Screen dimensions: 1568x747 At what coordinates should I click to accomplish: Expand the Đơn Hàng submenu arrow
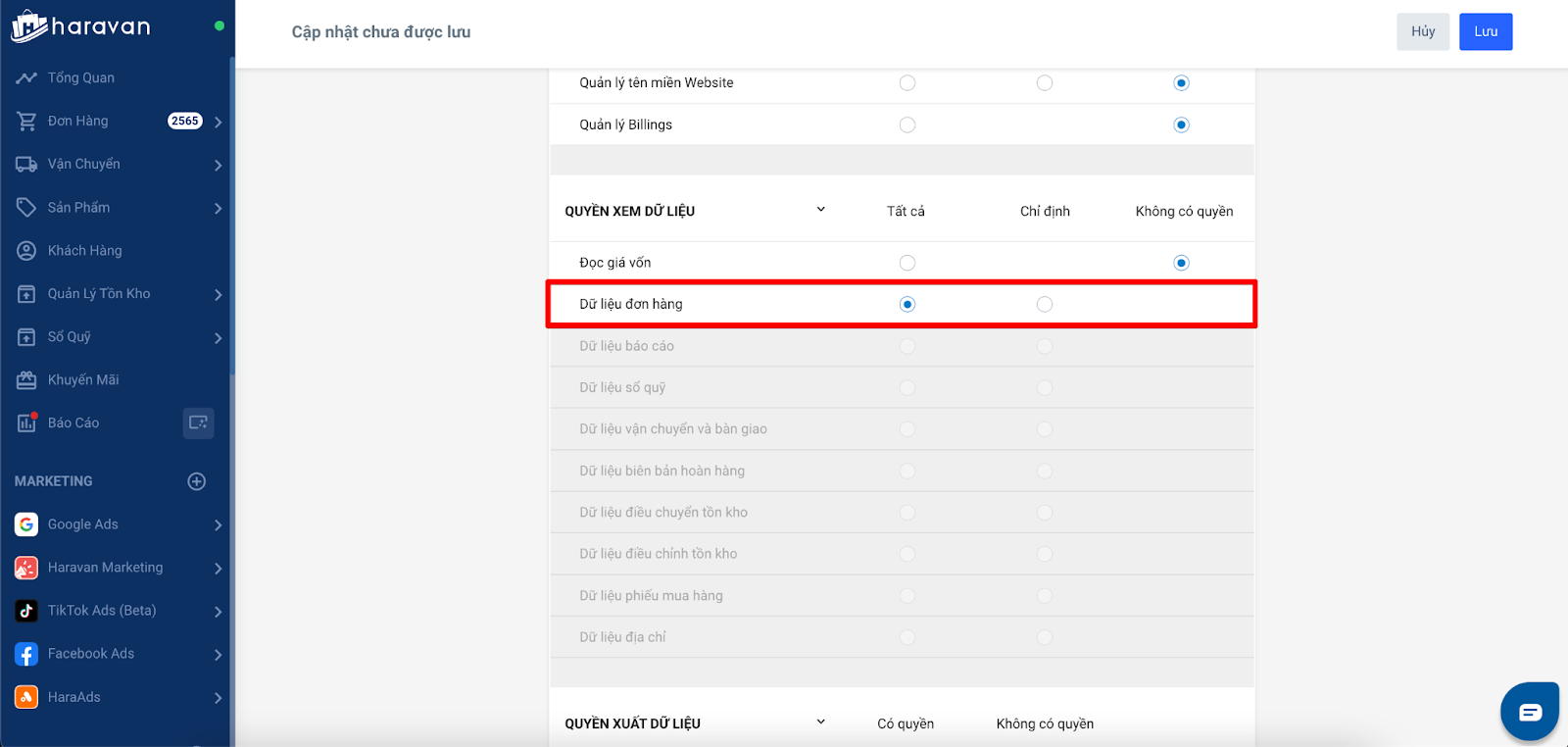point(218,122)
